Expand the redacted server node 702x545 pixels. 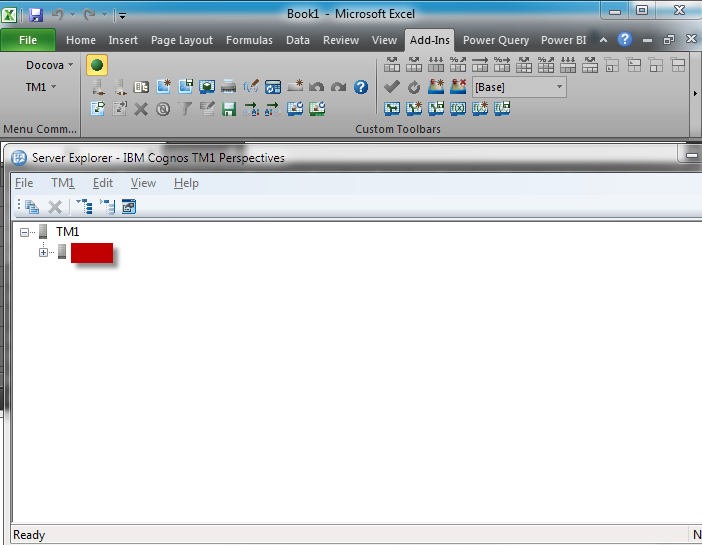43,253
